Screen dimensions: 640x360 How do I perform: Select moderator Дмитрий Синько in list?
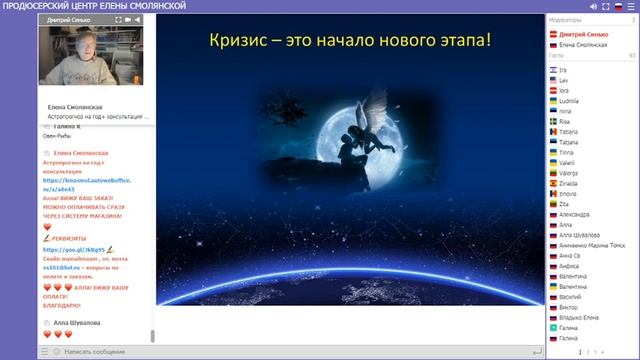pos(583,35)
